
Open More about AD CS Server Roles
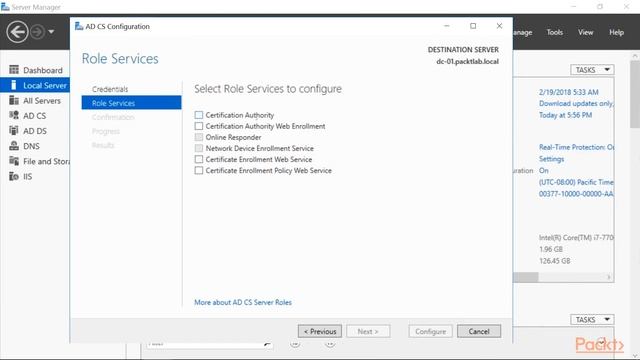(243, 302)
